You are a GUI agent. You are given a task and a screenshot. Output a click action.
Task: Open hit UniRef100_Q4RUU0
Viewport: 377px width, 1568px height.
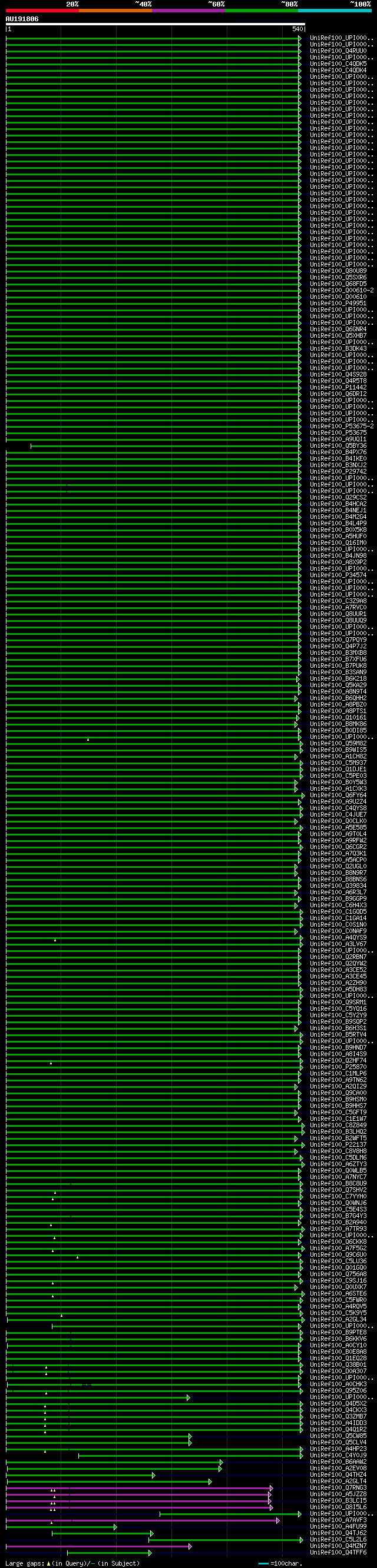click(338, 51)
